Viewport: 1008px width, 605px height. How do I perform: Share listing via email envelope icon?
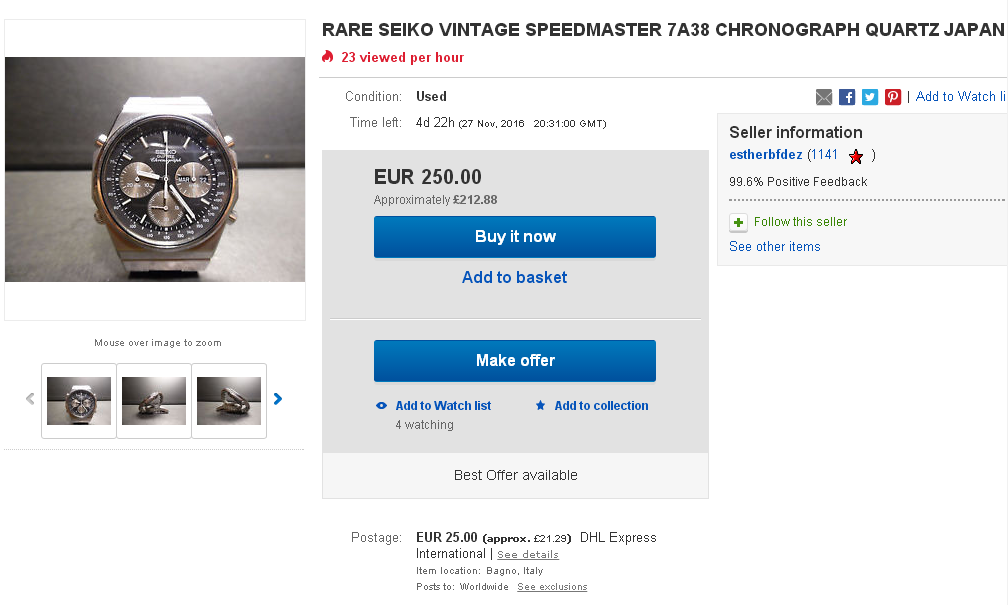click(x=824, y=97)
